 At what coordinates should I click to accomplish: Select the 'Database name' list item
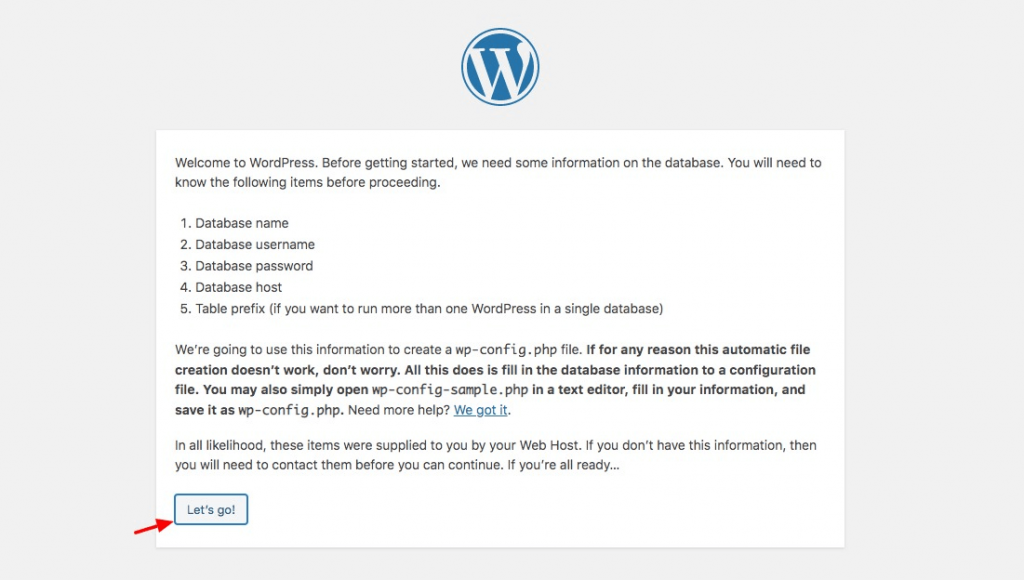[x=244, y=223]
